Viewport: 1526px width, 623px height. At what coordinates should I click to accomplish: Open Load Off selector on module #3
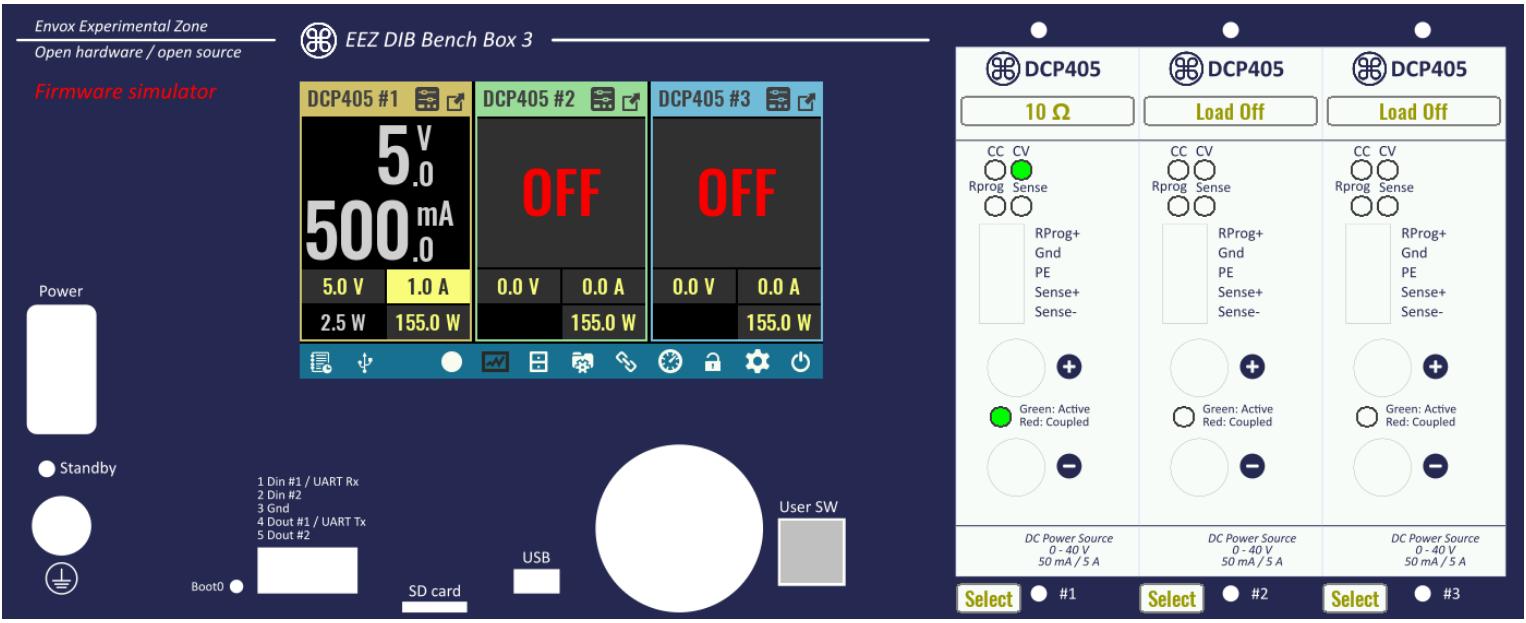click(1414, 111)
